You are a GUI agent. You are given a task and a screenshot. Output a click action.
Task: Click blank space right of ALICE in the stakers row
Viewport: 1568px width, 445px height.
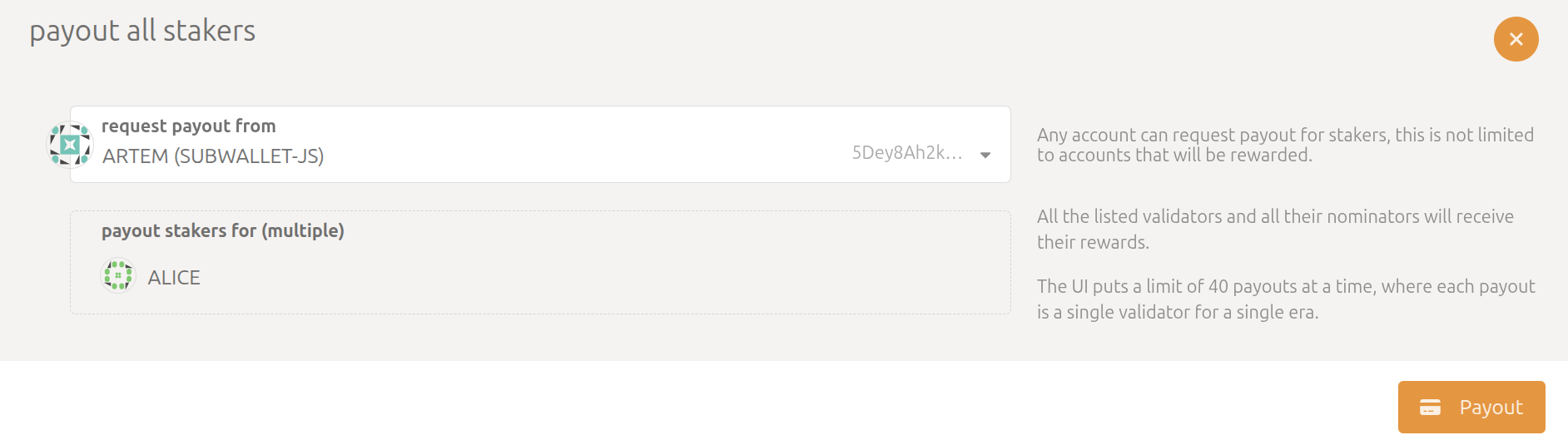(583, 278)
